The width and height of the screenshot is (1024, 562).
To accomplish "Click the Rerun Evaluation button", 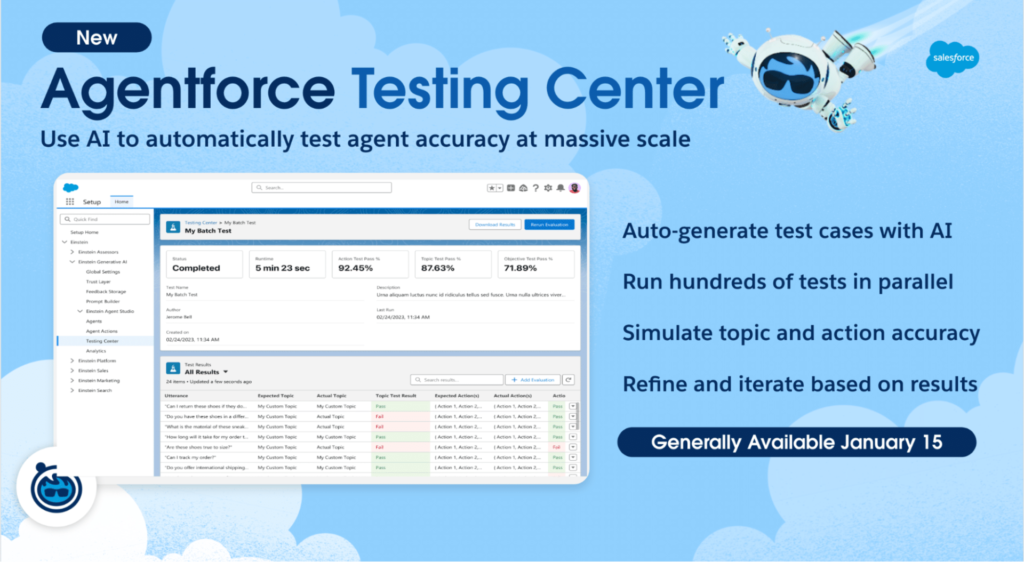I will click(x=549, y=225).
